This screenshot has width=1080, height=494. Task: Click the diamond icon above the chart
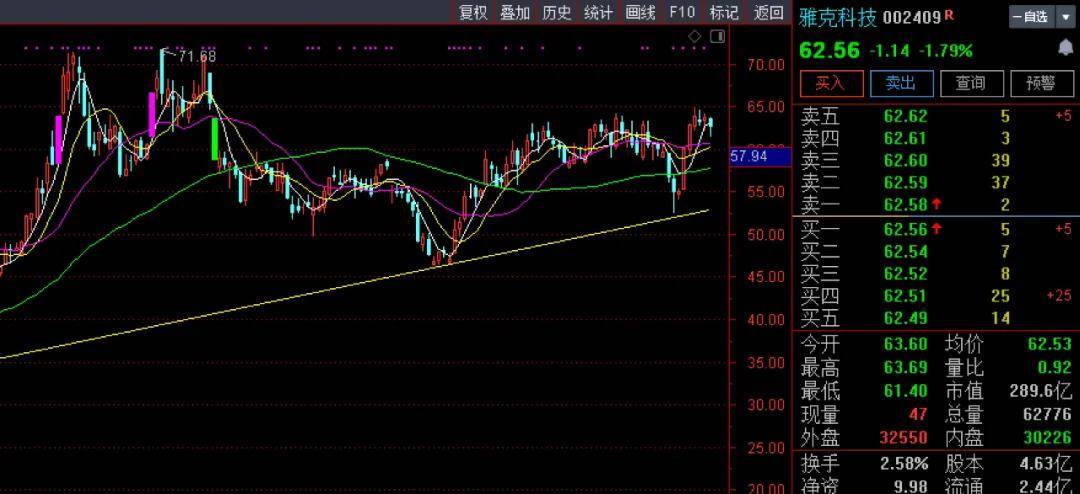click(x=695, y=36)
